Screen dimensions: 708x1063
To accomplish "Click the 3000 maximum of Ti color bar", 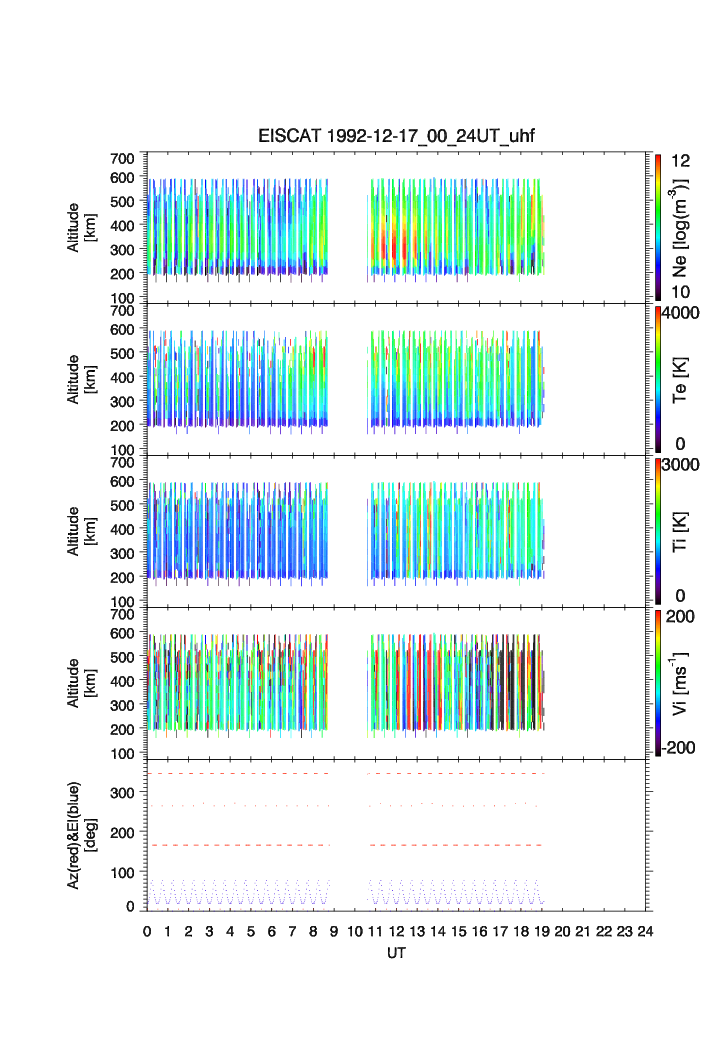I will click(x=680, y=464).
